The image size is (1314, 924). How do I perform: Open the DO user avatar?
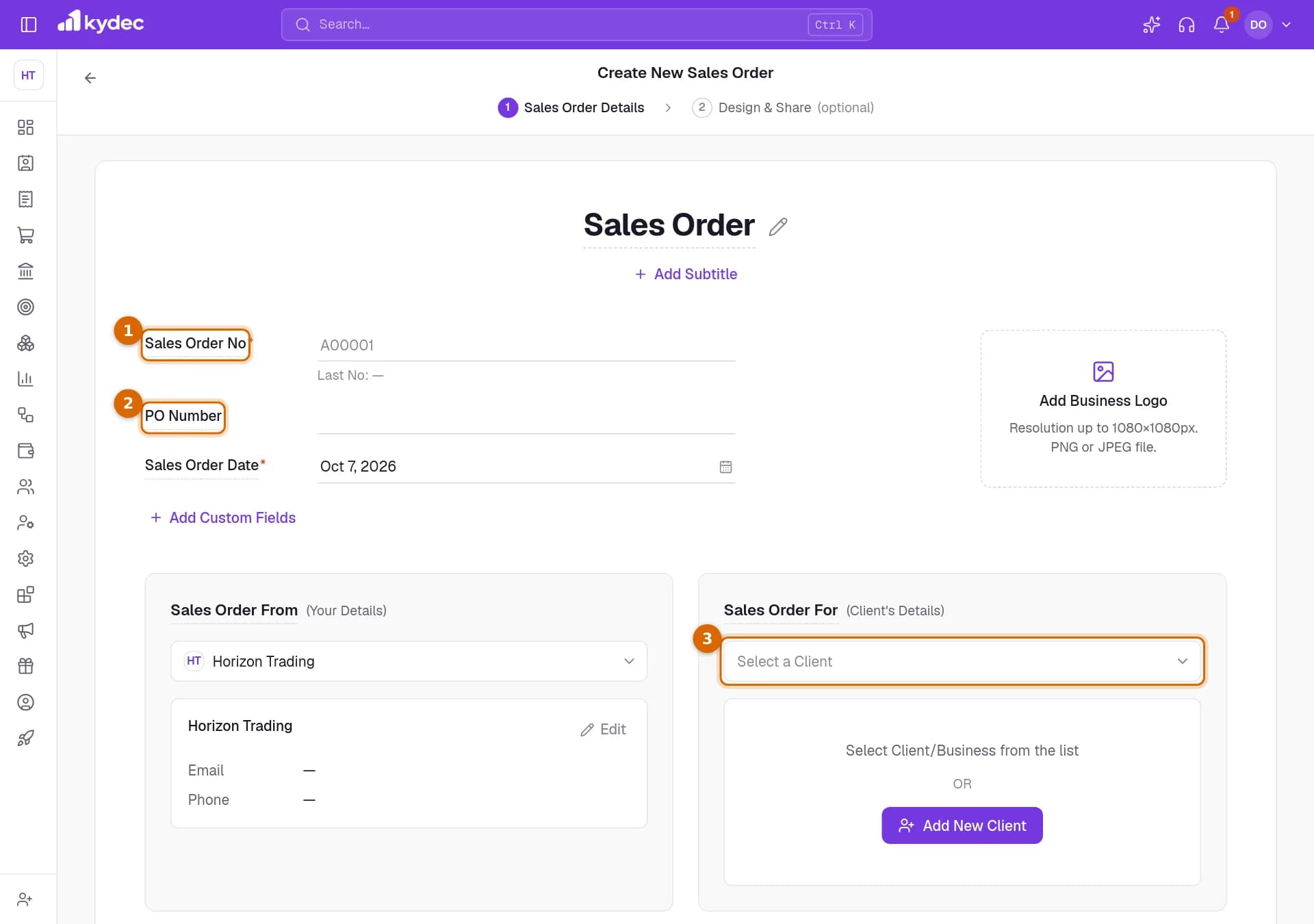click(1258, 25)
